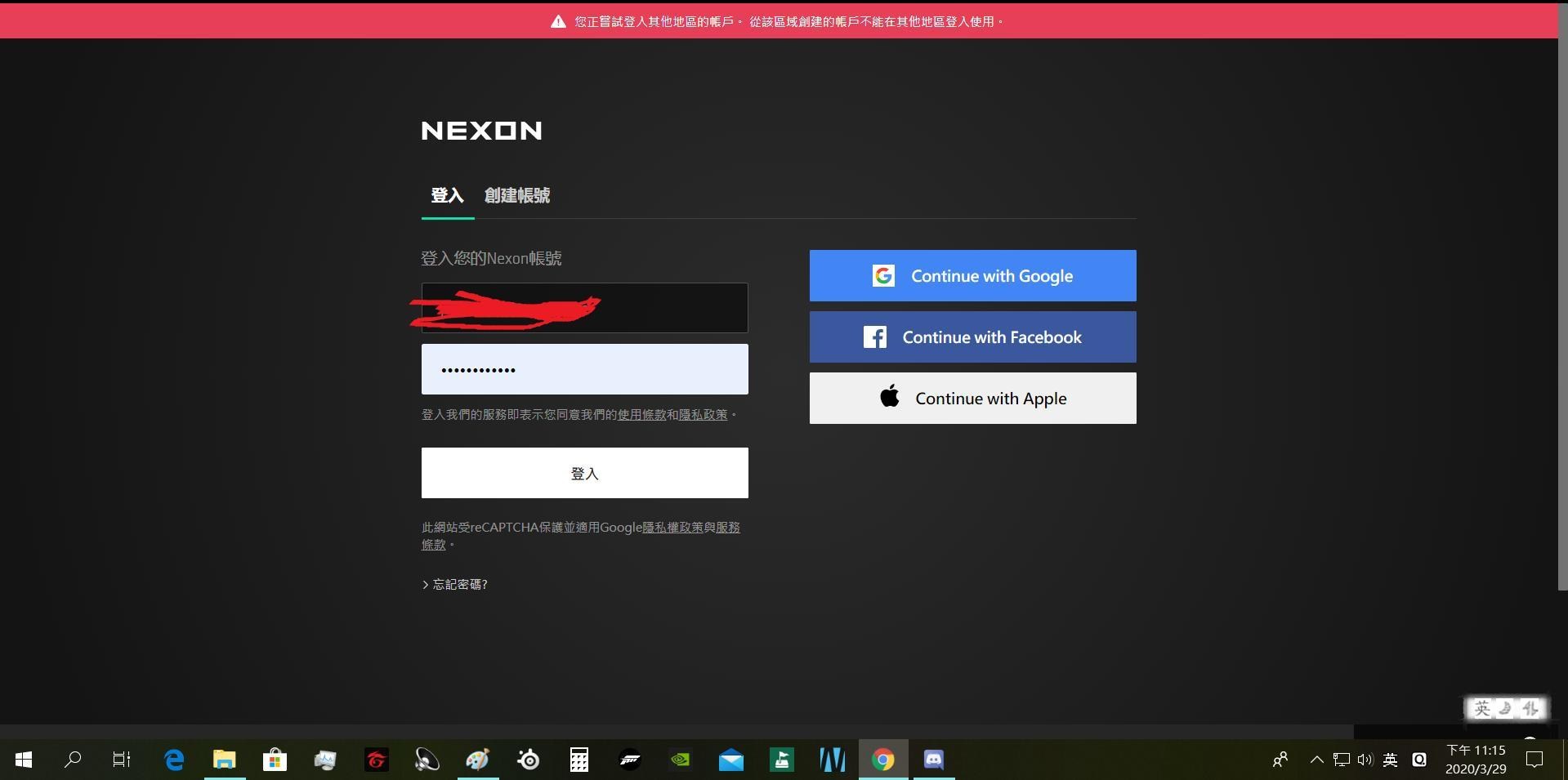Click the floating IME toolbar 英 button
The image size is (1568, 780).
[1482, 708]
